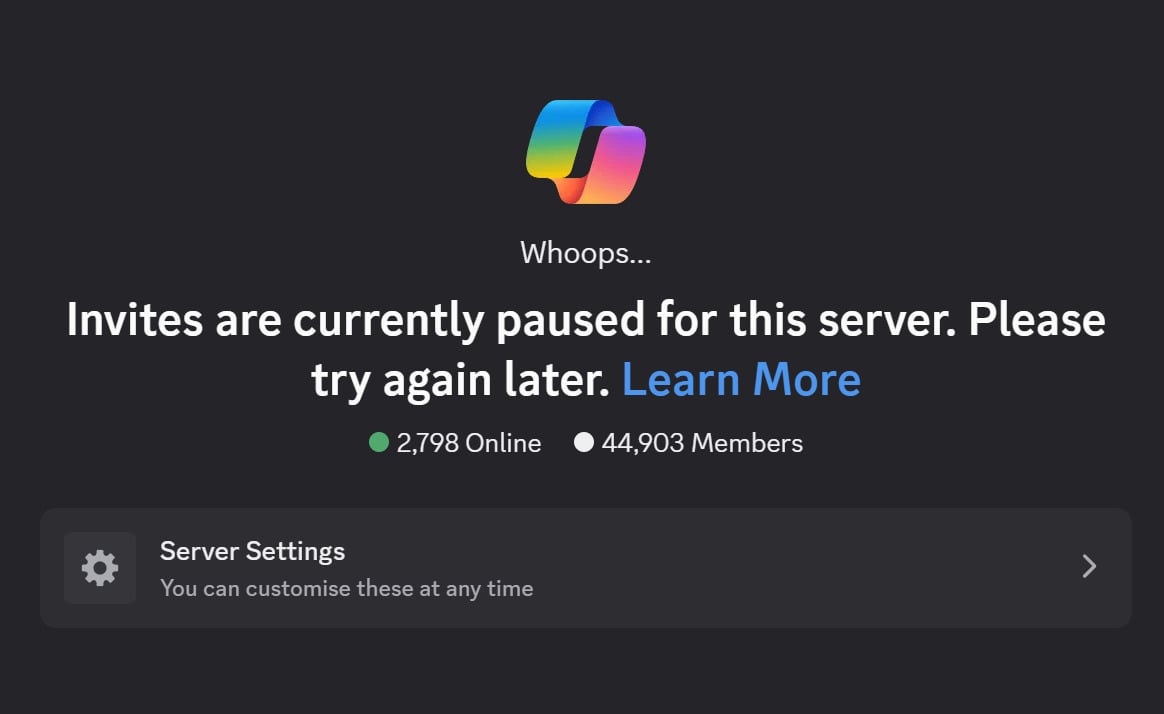Screen dimensions: 1164x714
Task: Click the right-facing arrow on Server Settings
Action: (1089, 566)
